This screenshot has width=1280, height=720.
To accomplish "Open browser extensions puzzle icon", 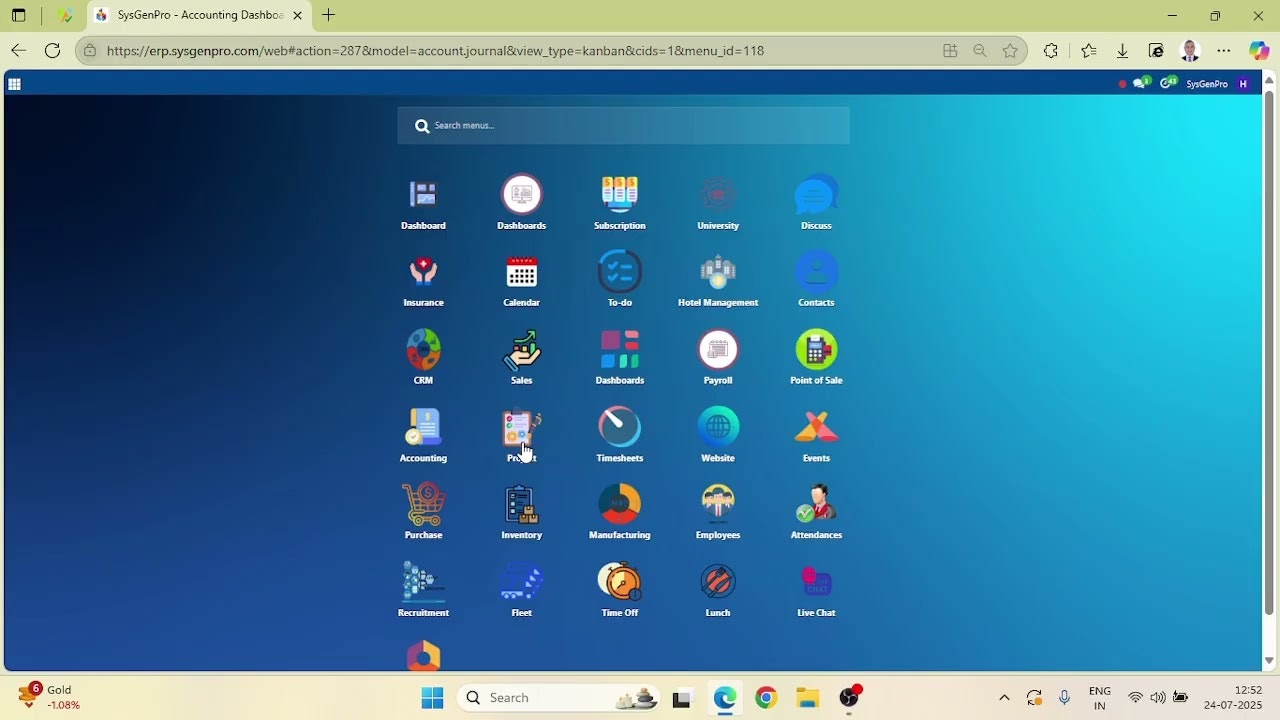I will pos(1050,50).
